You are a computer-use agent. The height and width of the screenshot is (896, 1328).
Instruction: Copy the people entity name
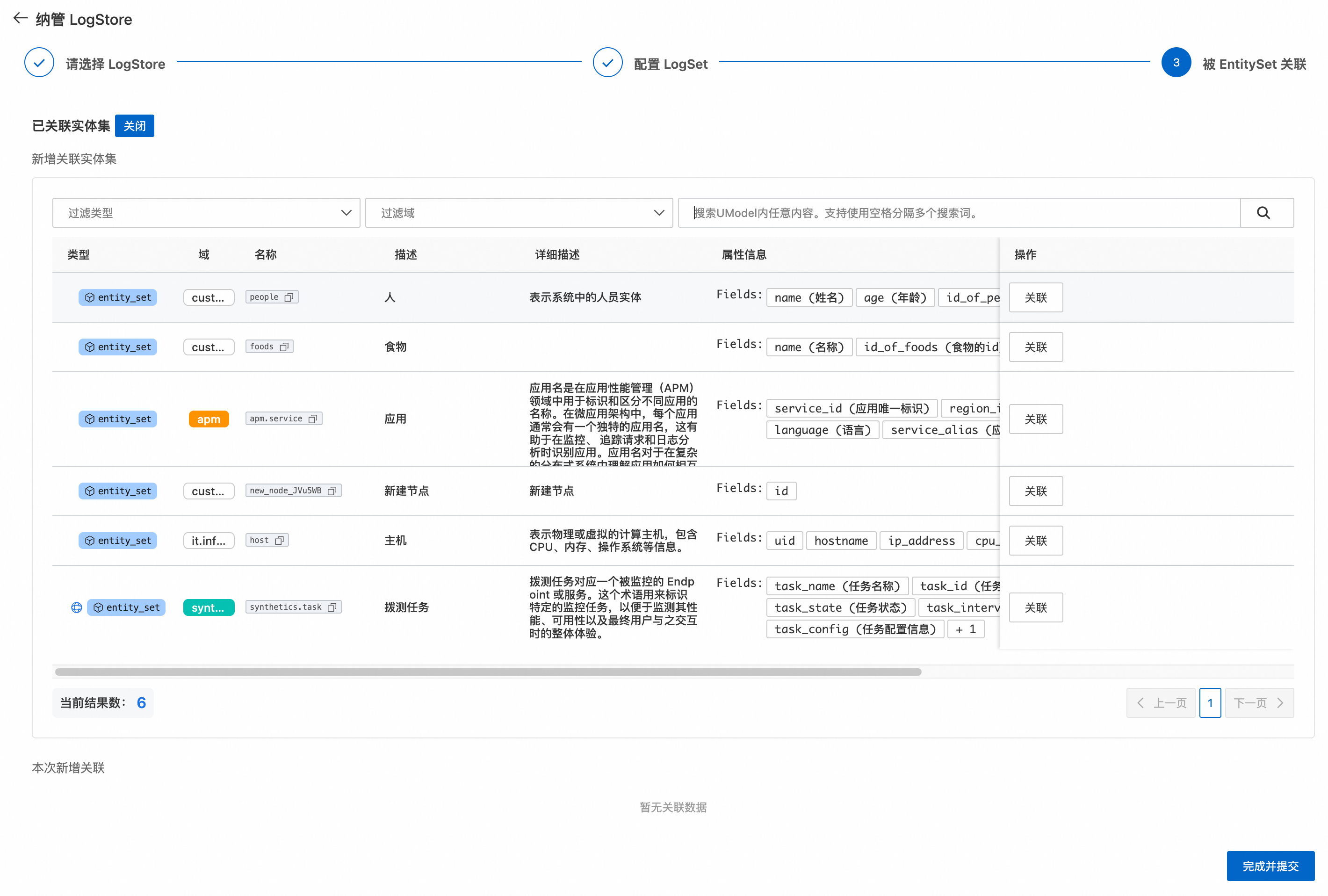[x=289, y=297]
